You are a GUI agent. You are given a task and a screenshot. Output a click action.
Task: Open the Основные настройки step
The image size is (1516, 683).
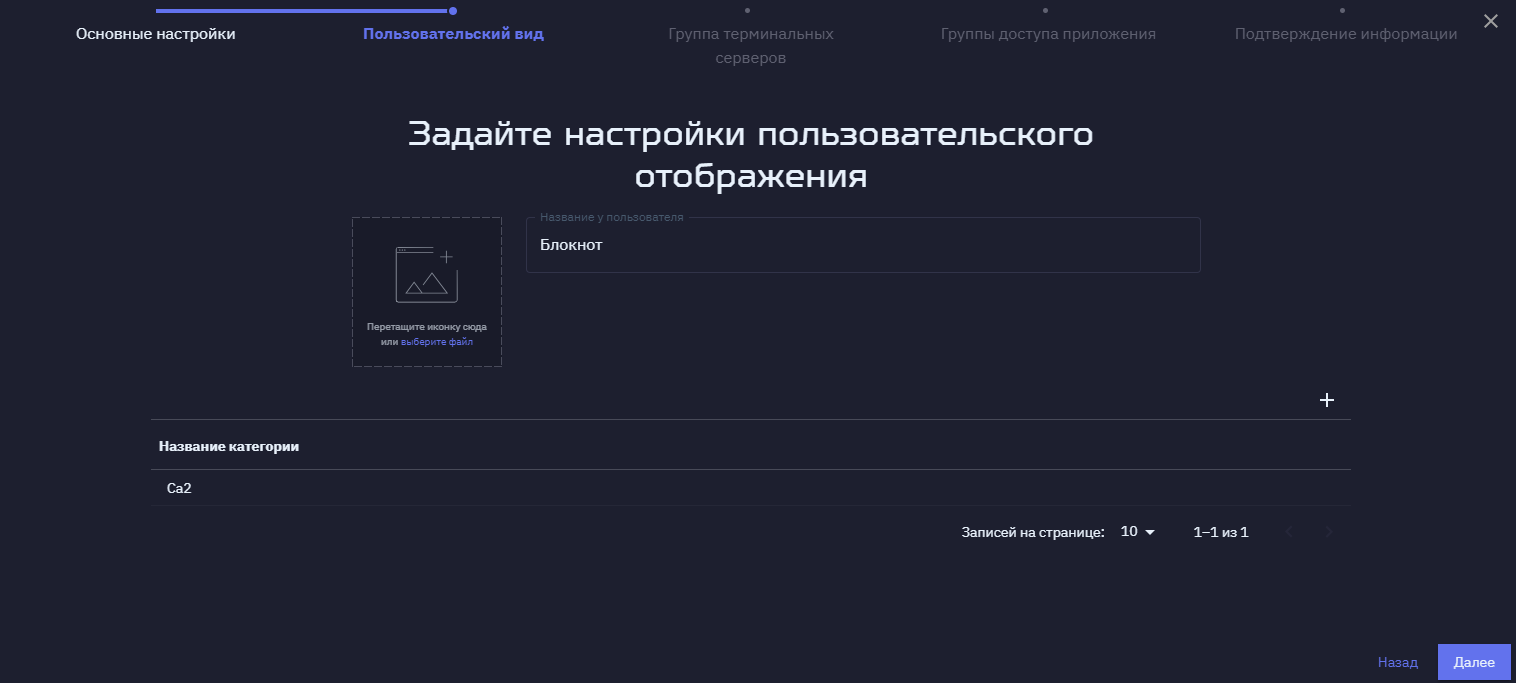[x=156, y=34]
